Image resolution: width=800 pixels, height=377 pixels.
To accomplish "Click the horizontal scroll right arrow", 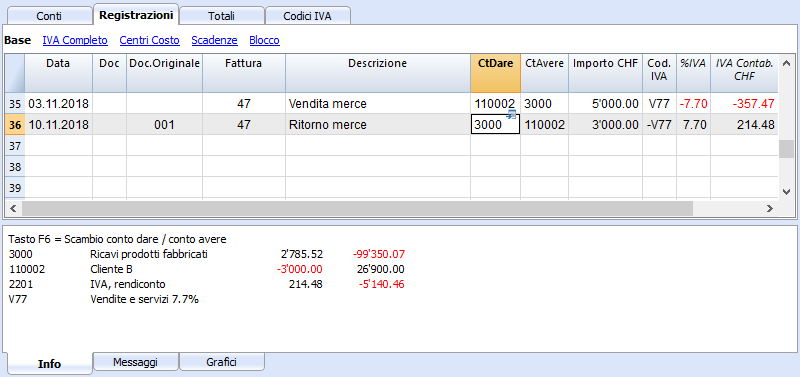I will click(769, 208).
